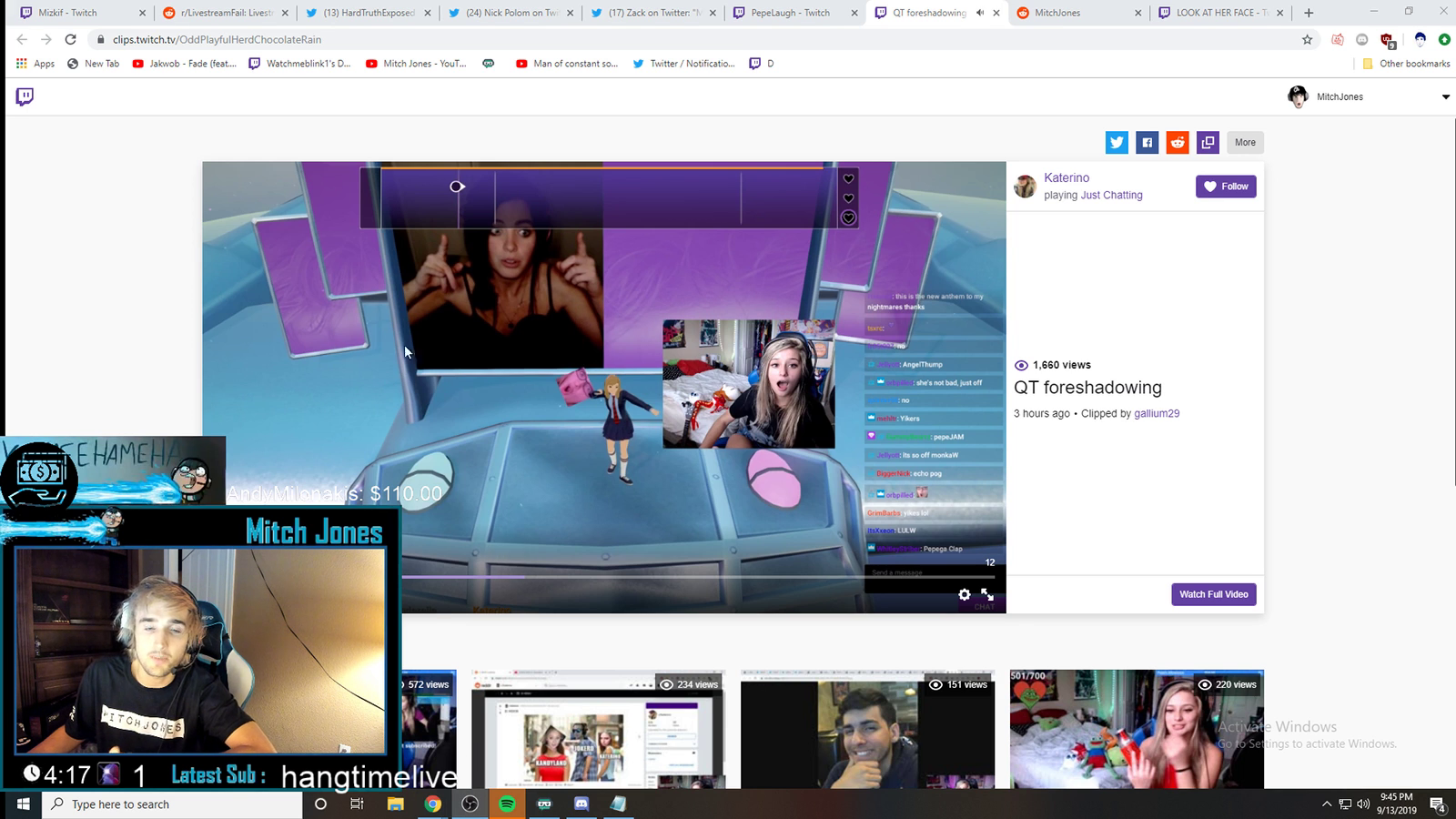Switch to the Nick Polom Twitter tab
This screenshot has height=819, width=1456.
(511, 13)
